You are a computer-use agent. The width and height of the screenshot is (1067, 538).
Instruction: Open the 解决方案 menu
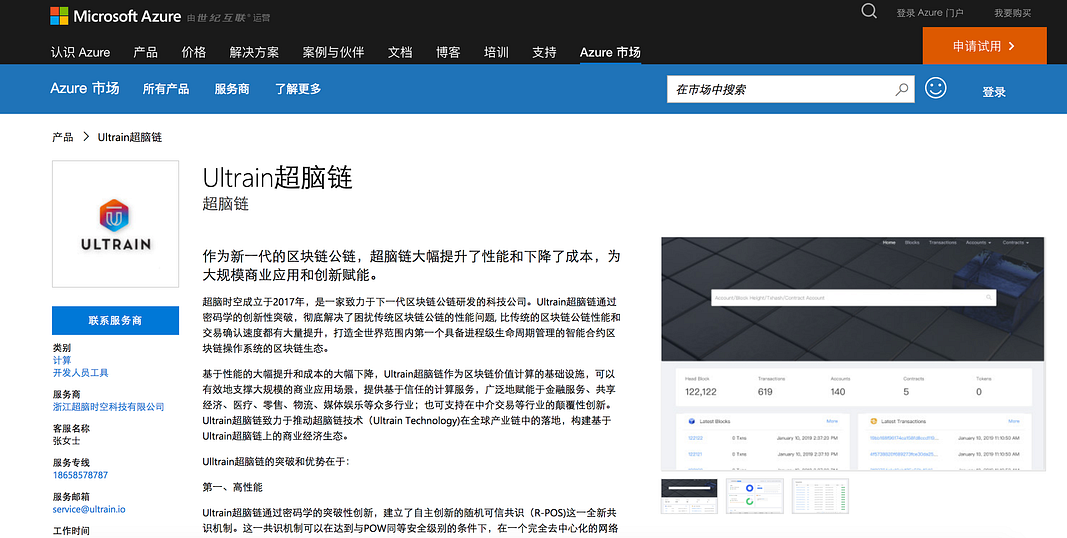point(255,52)
